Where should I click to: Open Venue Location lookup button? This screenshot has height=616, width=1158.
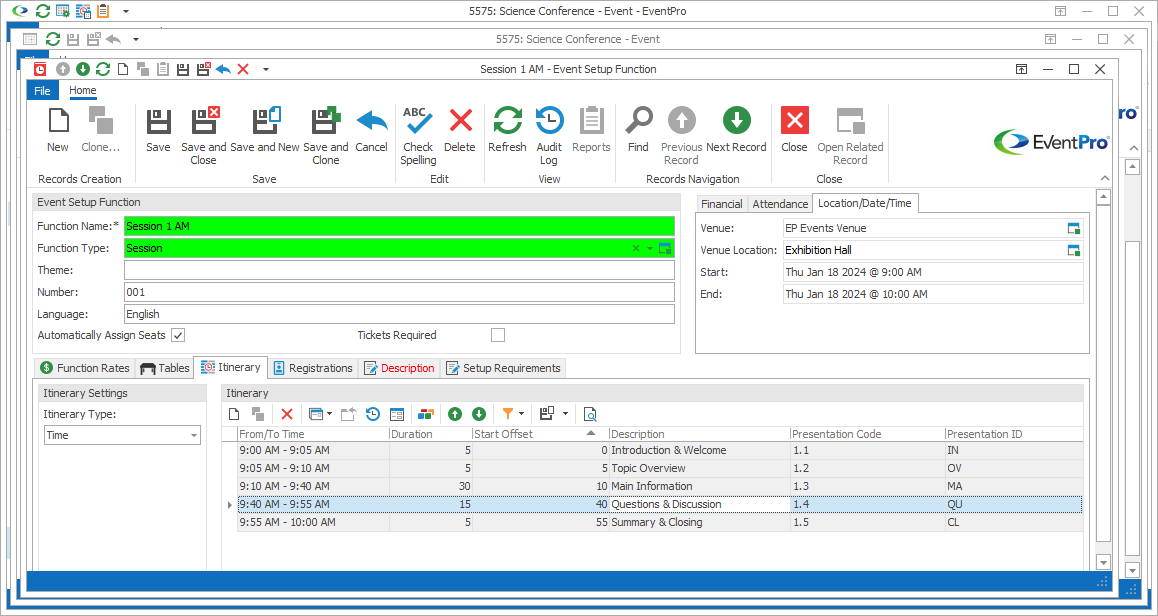pos(1074,250)
